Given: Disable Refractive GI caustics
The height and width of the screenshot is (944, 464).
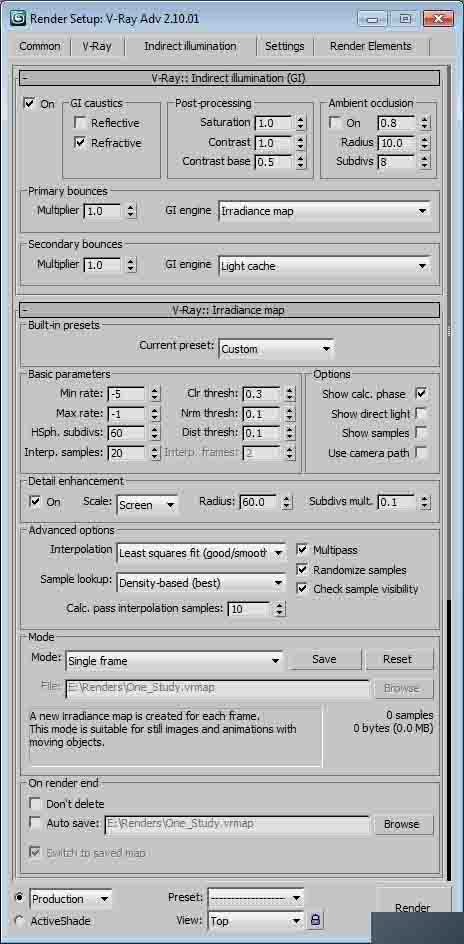Looking at the screenshot, I should [x=79, y=143].
